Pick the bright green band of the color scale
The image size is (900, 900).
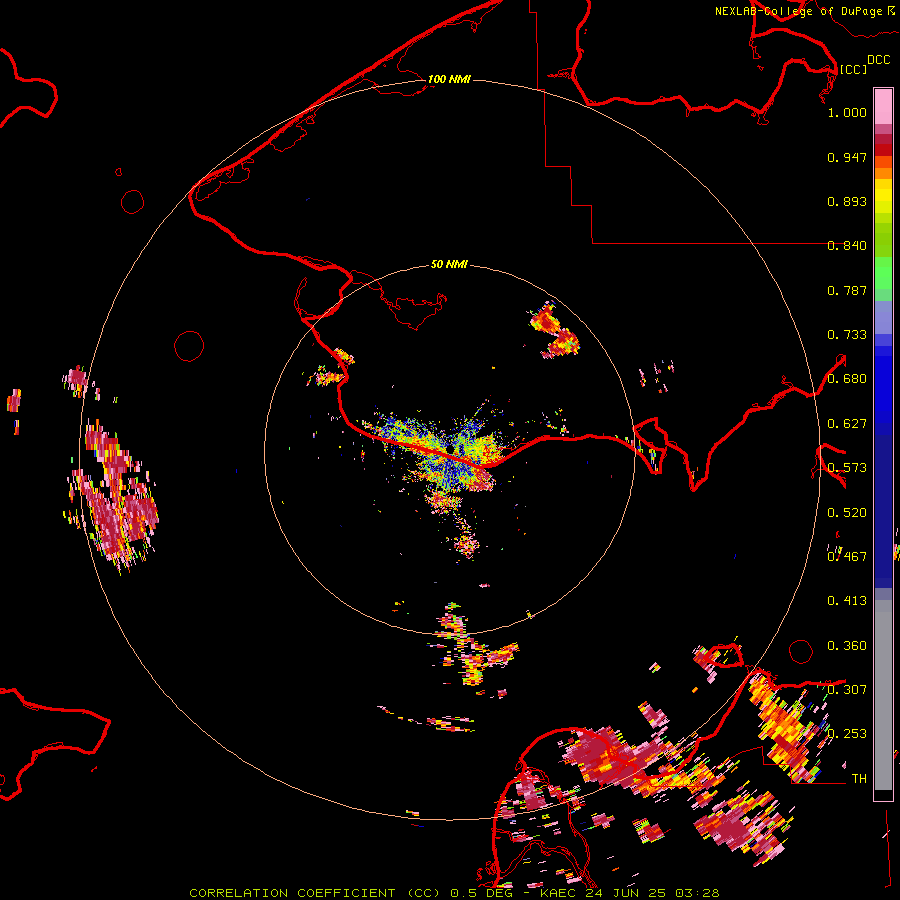click(x=883, y=273)
